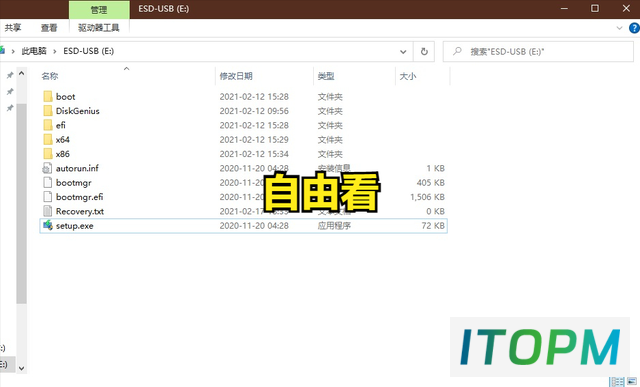
Task: Click the 405 KB size cell
Action: (430, 182)
